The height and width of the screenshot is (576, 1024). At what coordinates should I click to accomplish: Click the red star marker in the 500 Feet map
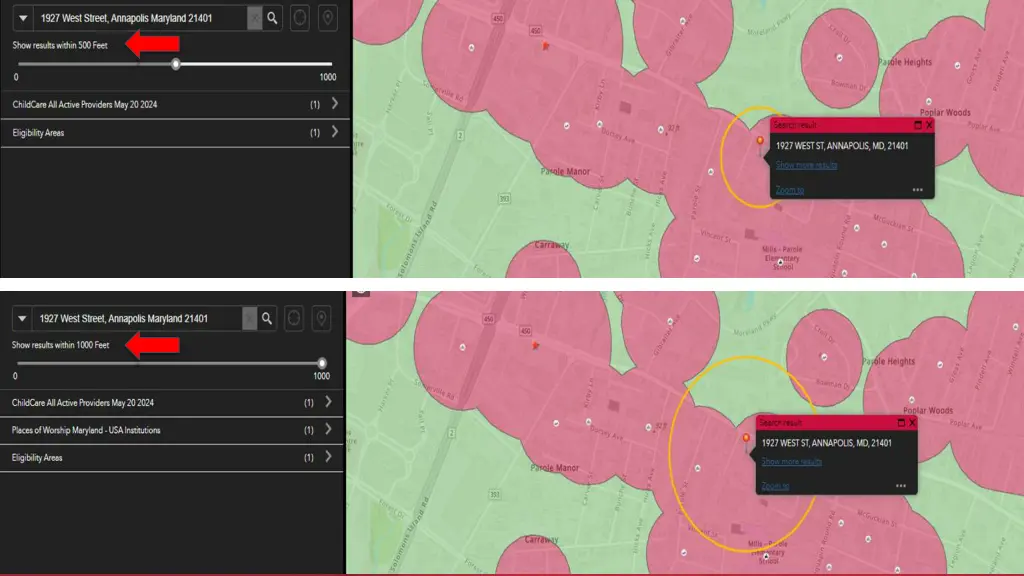tap(545, 46)
